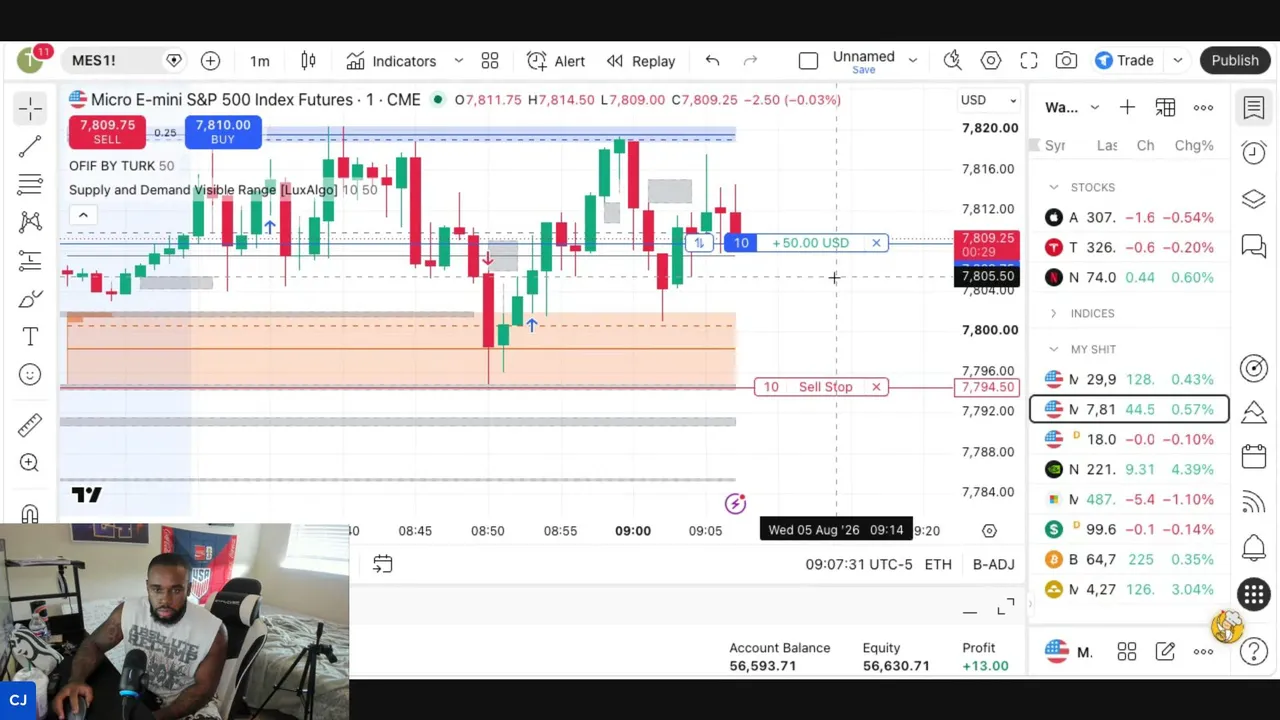Sort watchlist by Chg% column
The image size is (1280, 720).
pyautogui.click(x=1194, y=146)
